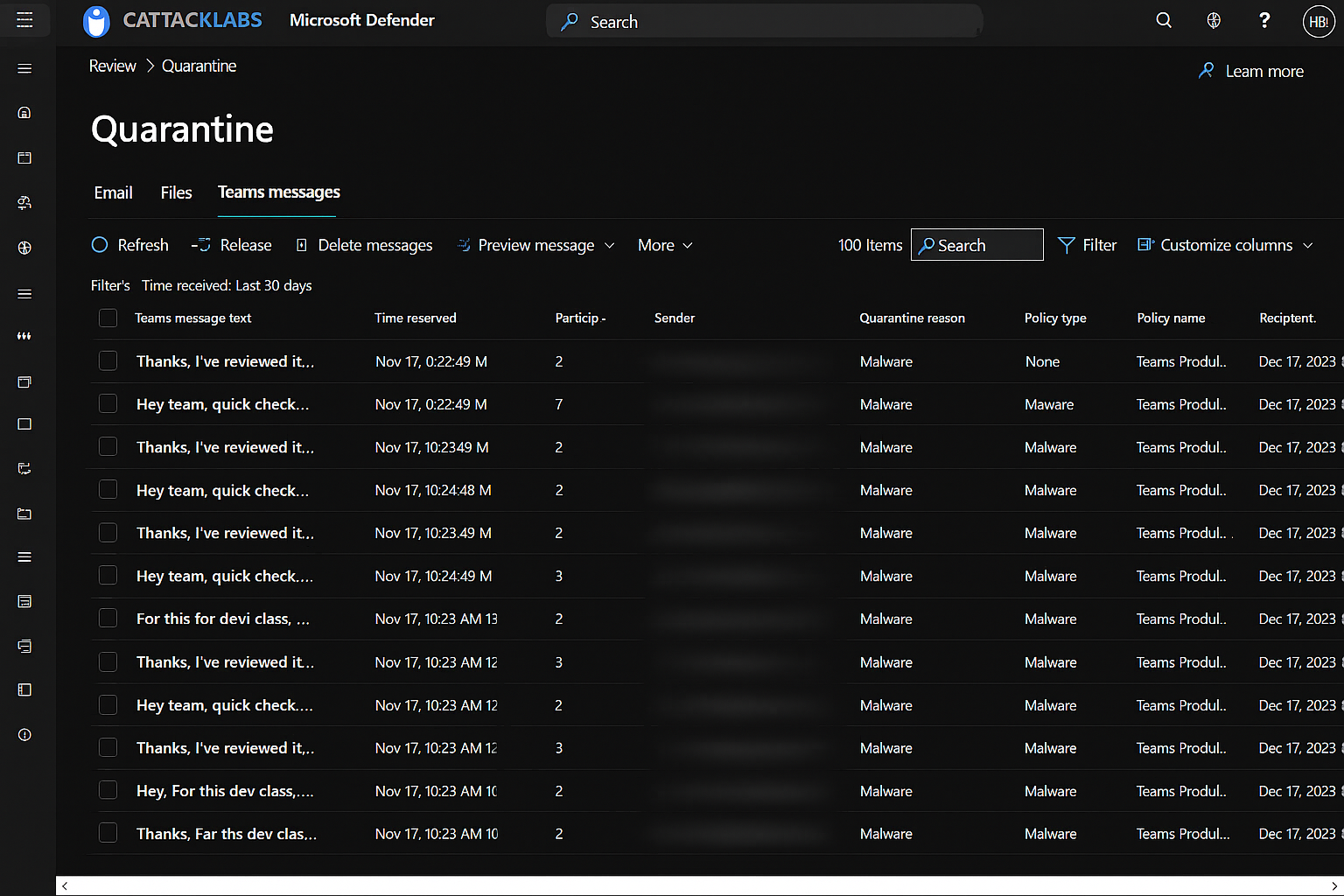Select the Delete messages icon

[302, 245]
